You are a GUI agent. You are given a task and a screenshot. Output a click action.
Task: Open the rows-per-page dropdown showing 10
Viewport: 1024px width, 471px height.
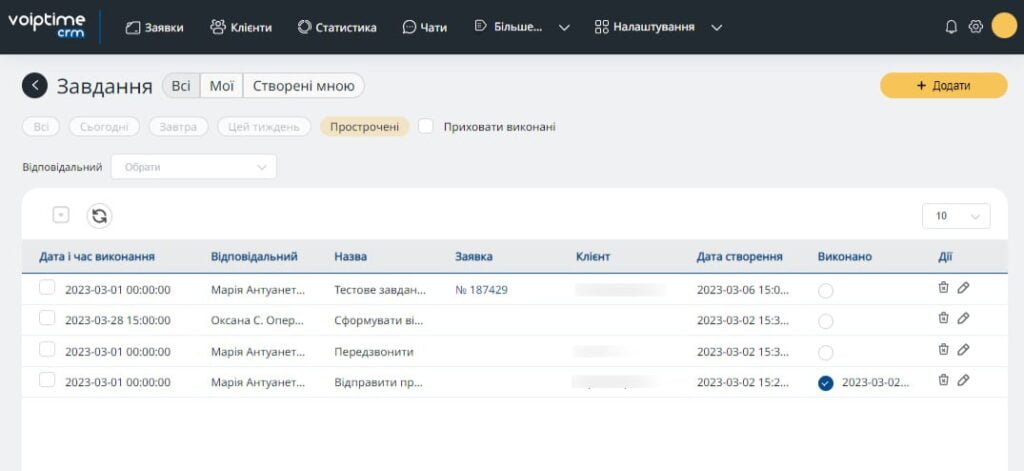(956, 216)
